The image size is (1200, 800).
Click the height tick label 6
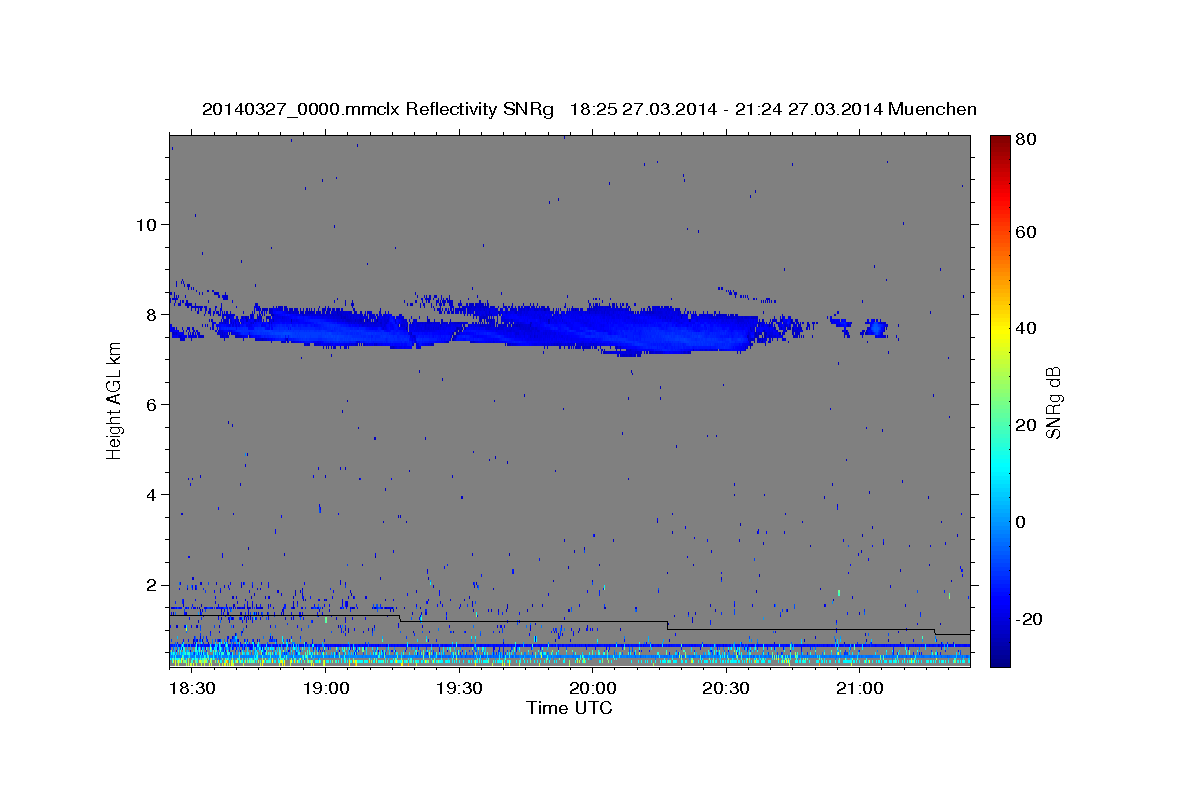(x=152, y=404)
